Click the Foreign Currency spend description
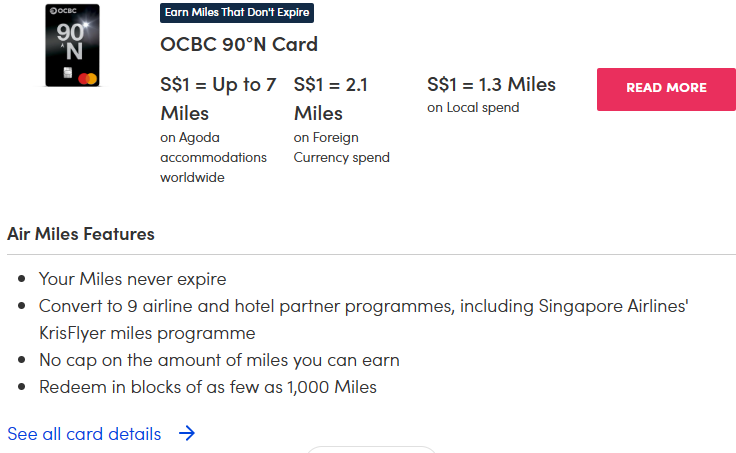The height and width of the screenshot is (453, 736). [341, 147]
